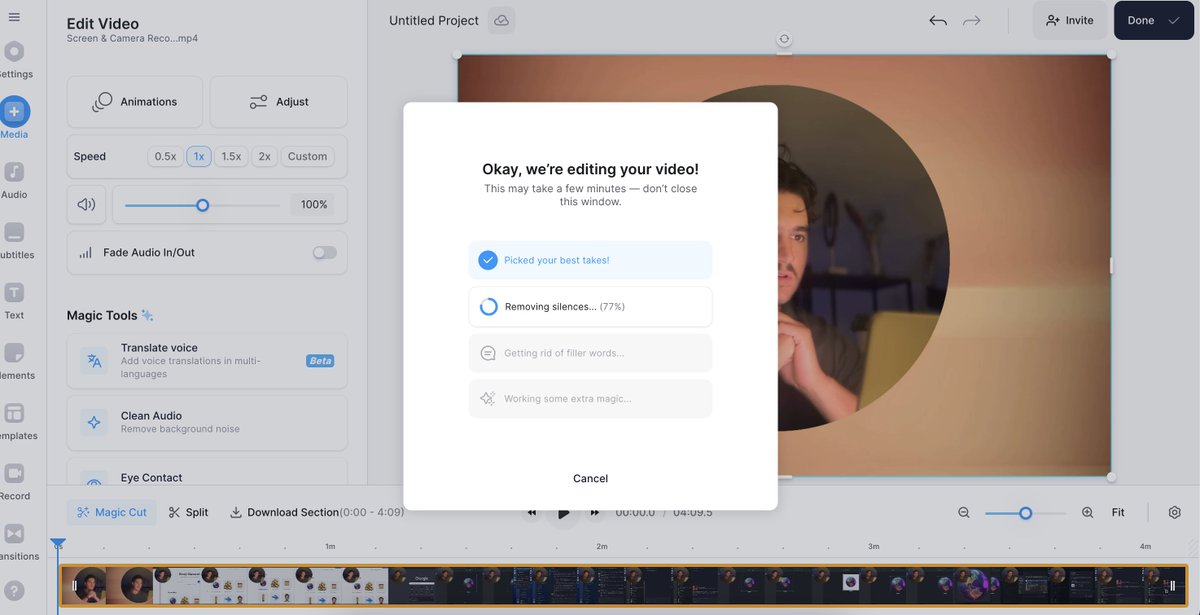The width and height of the screenshot is (1200, 615).
Task: Click the volume slider handle
Action: [x=202, y=205]
